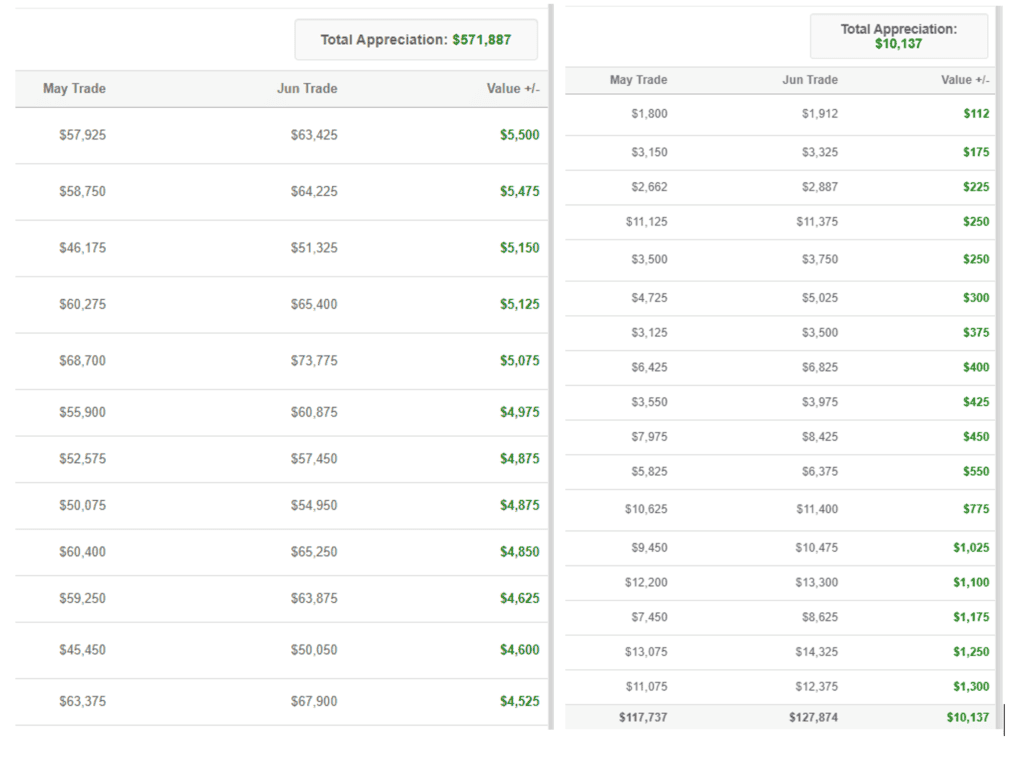This screenshot has height=759, width=1024.
Task: Click the $5,500 value cell
Action: tap(520, 135)
